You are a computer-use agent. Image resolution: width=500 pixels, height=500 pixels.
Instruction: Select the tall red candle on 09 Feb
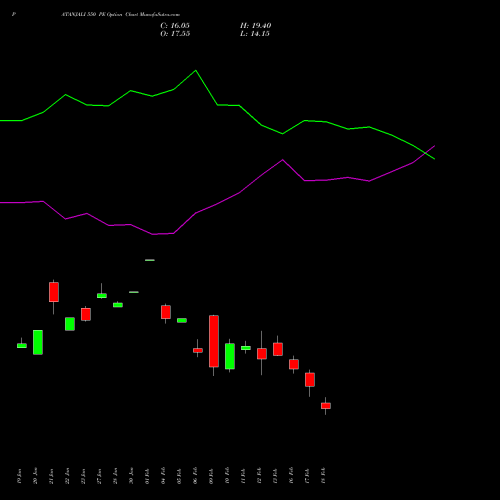coord(214,341)
